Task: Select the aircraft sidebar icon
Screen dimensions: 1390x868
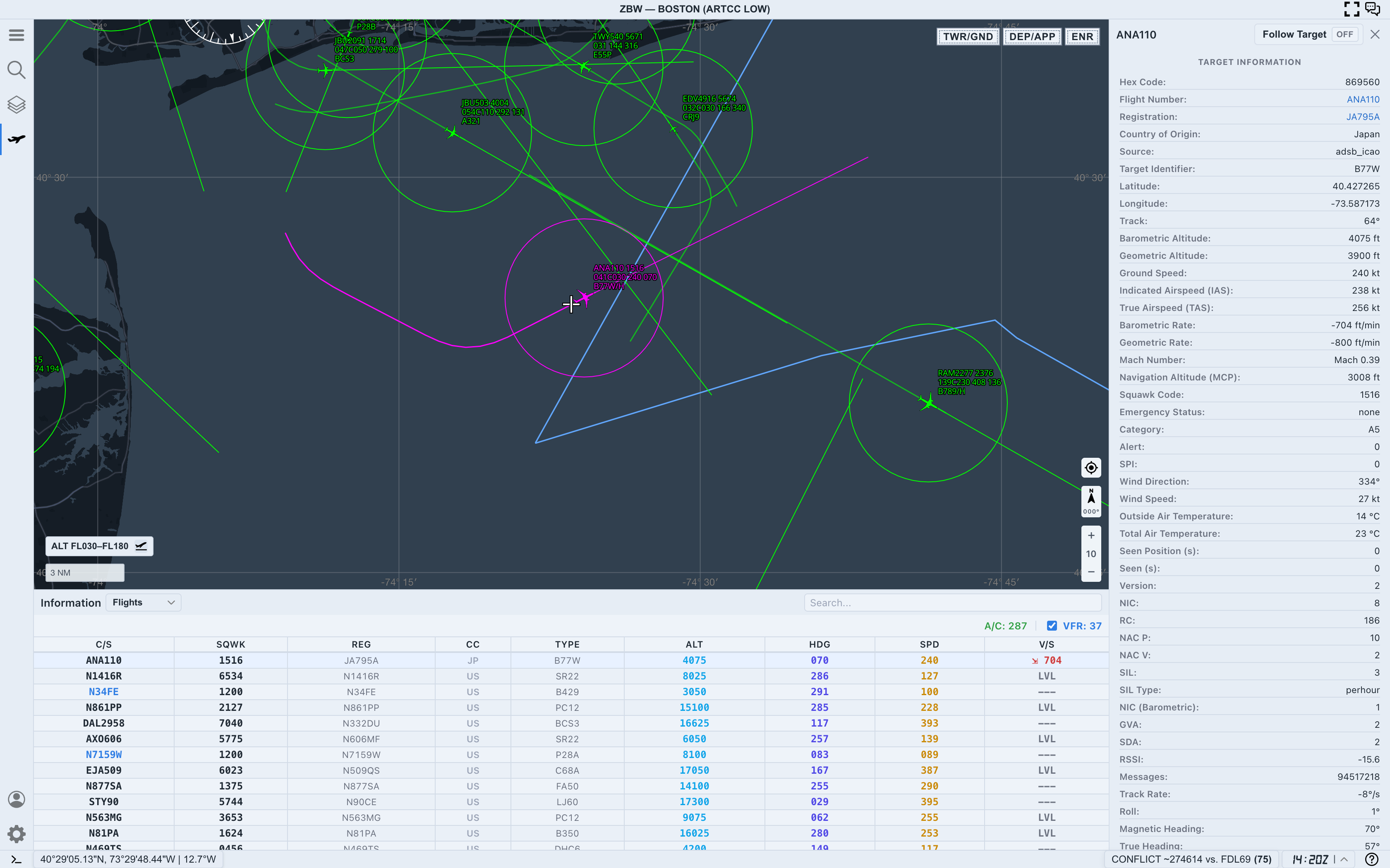Action: [x=17, y=139]
